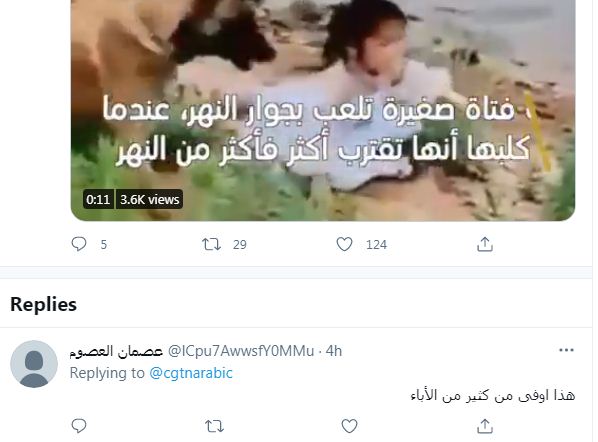
Task: Open the three-dot menu on the reply
Action: coord(566,350)
